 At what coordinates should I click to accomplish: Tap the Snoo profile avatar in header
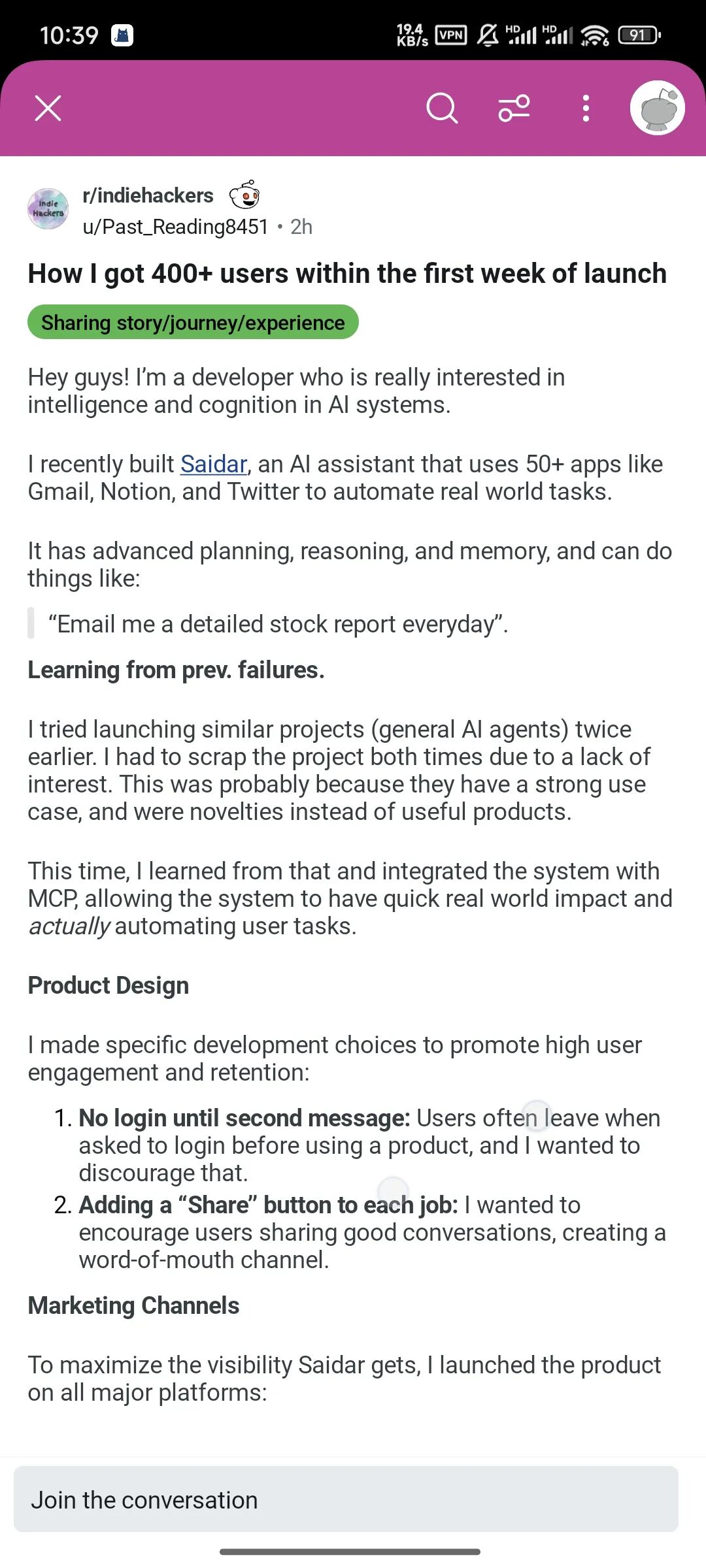pos(658,108)
